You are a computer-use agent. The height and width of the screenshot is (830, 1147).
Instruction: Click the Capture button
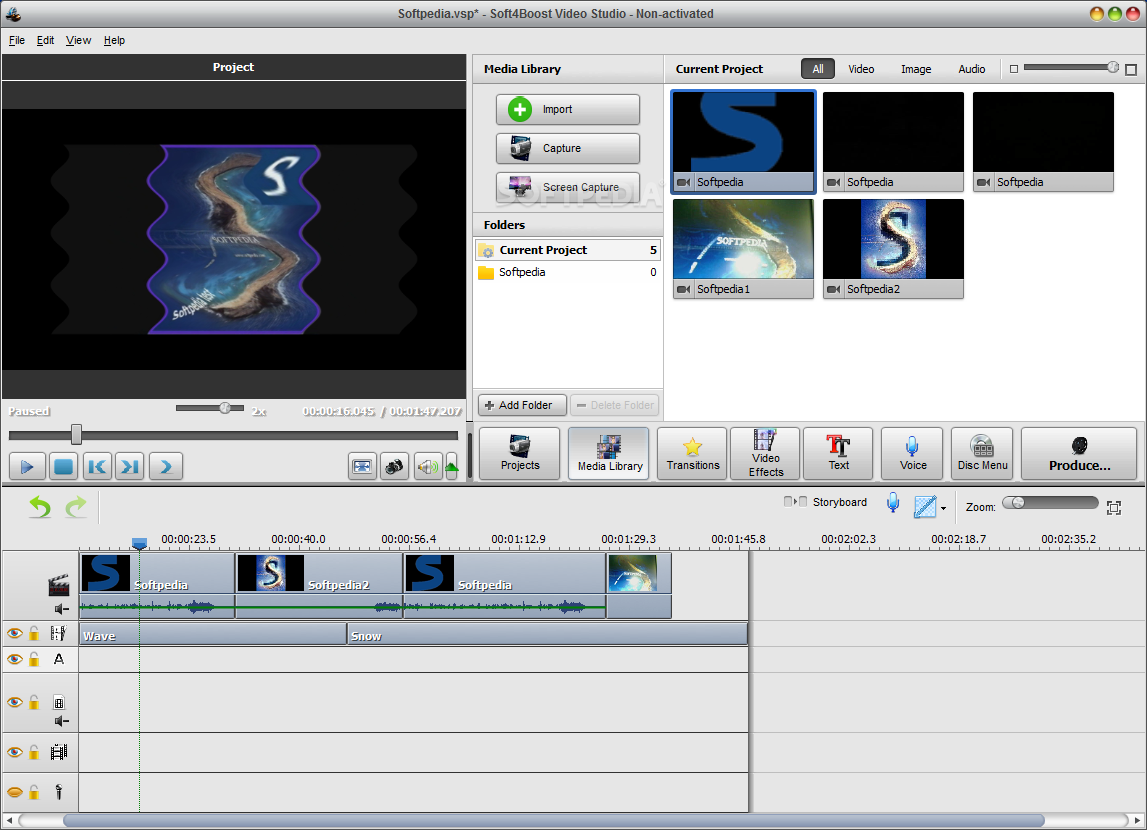click(568, 148)
